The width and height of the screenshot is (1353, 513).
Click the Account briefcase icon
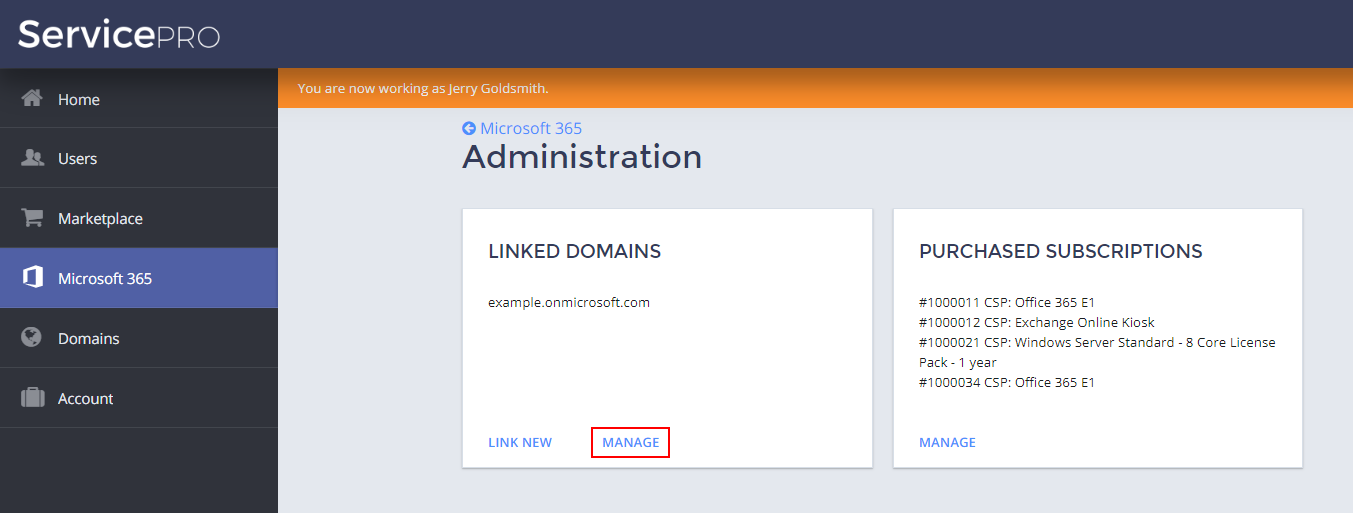pyautogui.click(x=33, y=398)
